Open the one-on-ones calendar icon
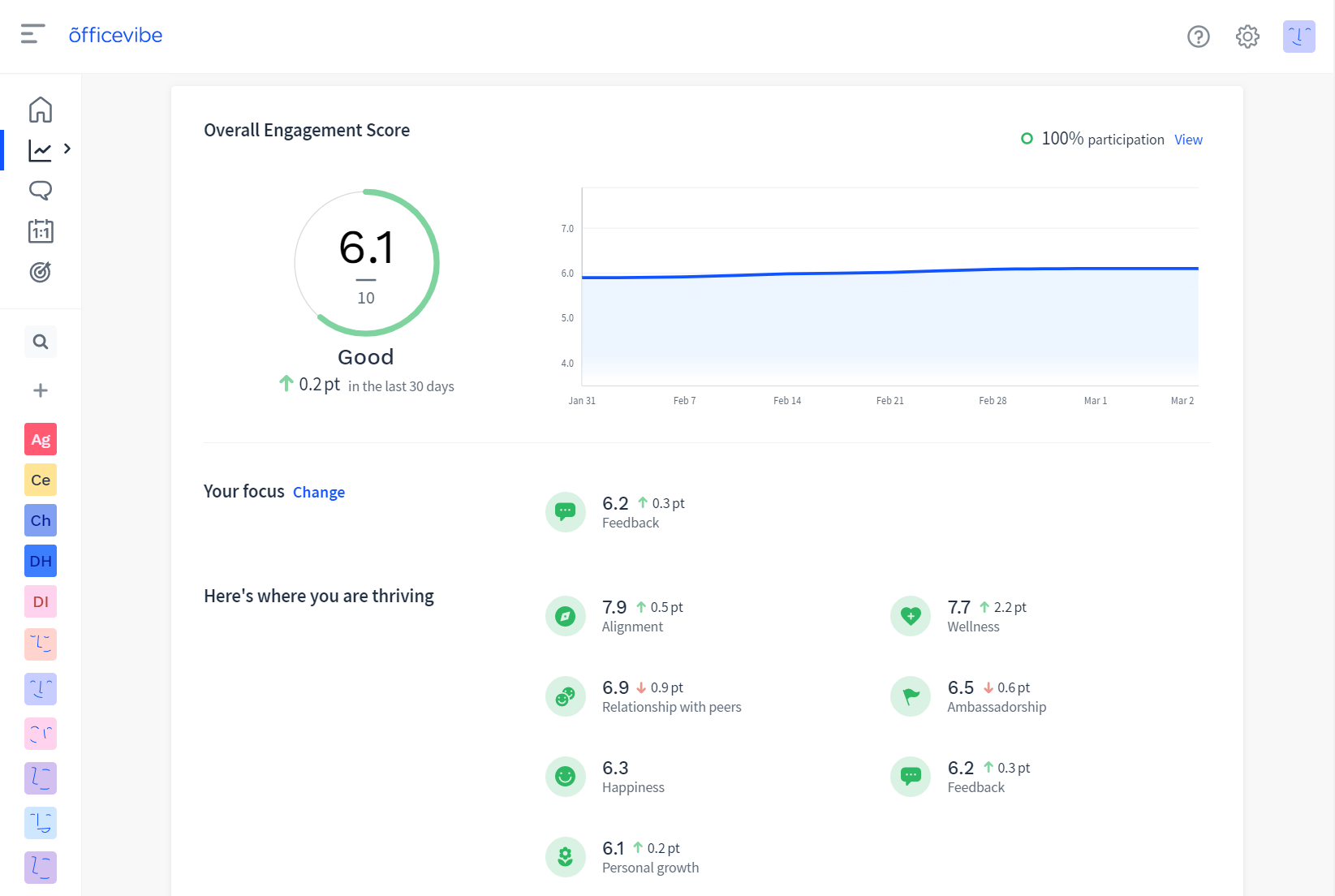Screen dimensions: 1335x896 pyautogui.click(x=40, y=231)
